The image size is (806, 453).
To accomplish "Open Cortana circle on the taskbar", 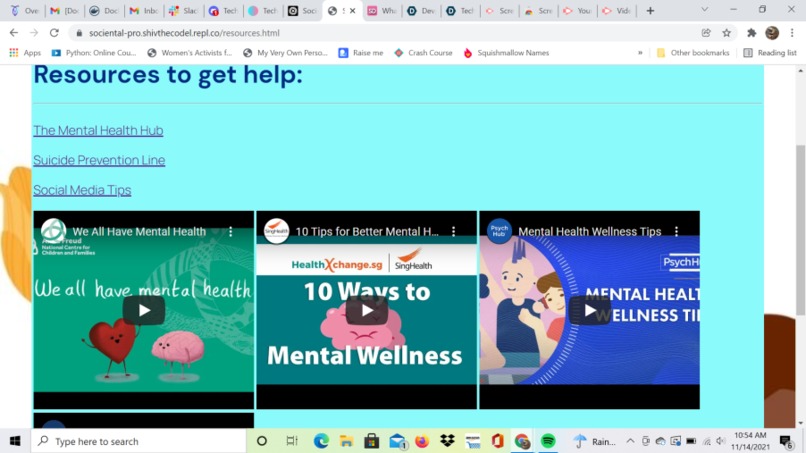I will (262, 441).
